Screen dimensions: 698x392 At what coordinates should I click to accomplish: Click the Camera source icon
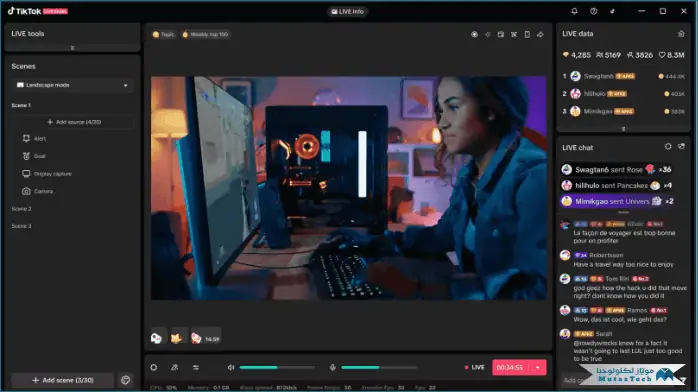[26, 191]
